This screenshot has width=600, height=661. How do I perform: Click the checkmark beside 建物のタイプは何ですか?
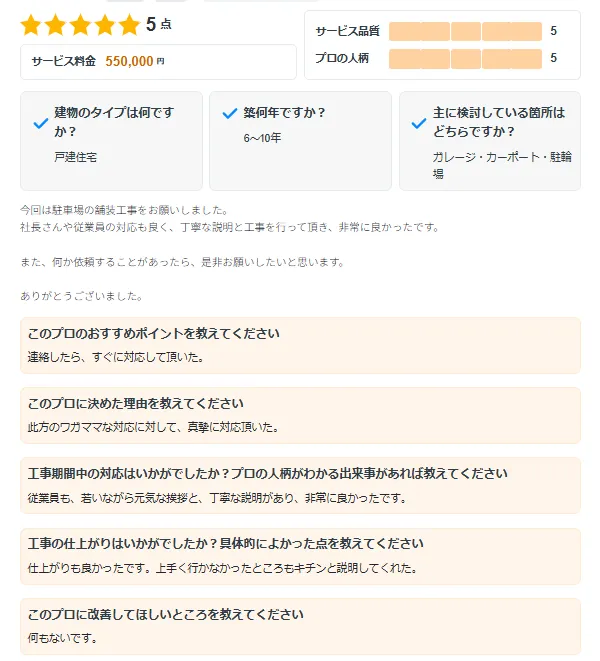point(41,123)
